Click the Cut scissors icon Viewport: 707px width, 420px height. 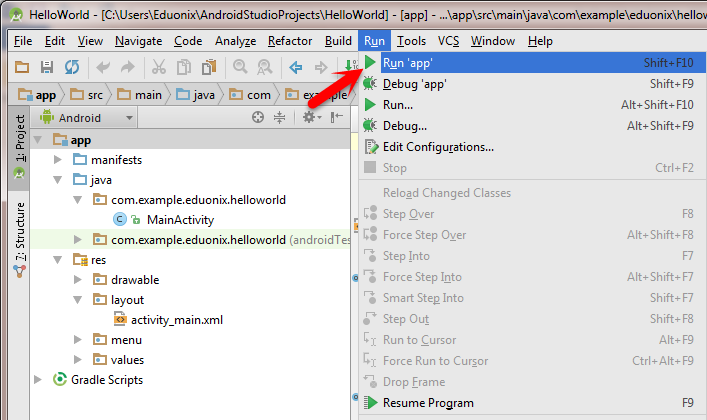(159, 67)
